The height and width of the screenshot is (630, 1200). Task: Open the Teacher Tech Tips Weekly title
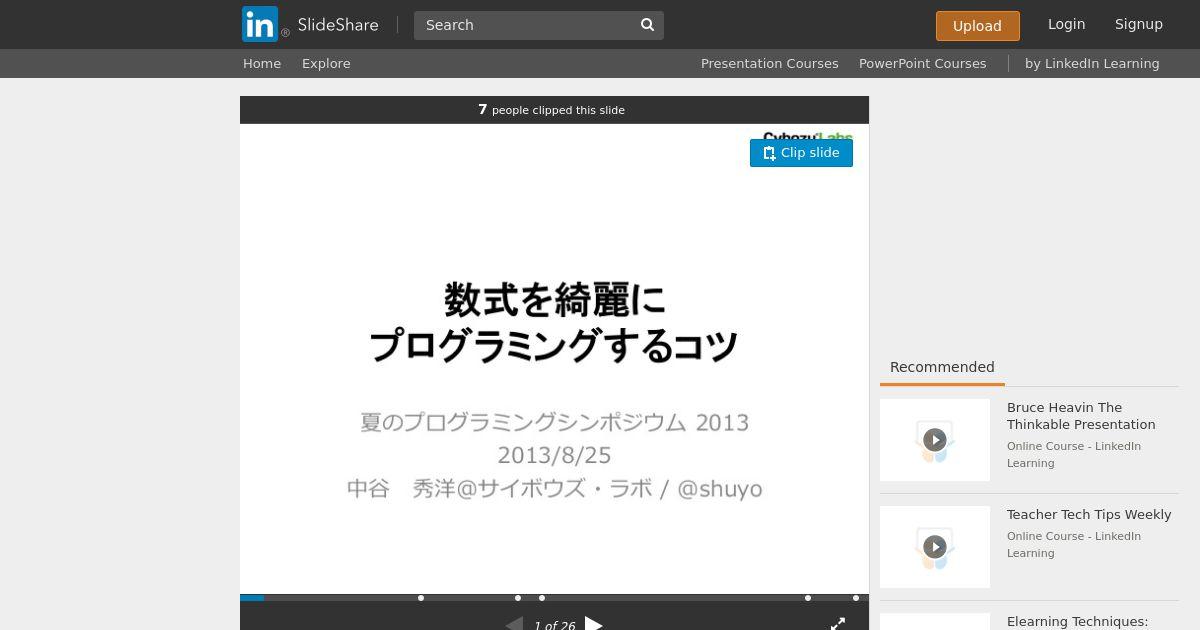[x=1089, y=514]
